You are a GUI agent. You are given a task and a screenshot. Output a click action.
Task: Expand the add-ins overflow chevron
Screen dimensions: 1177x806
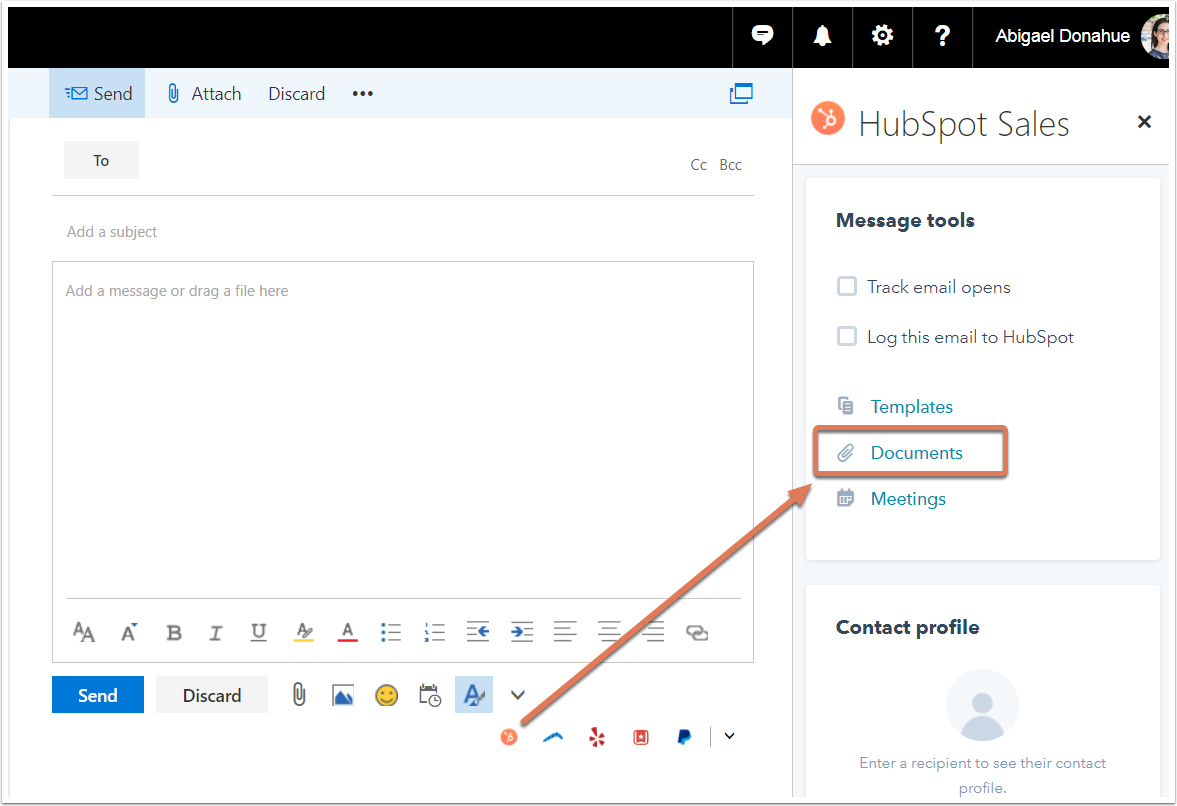(x=730, y=736)
